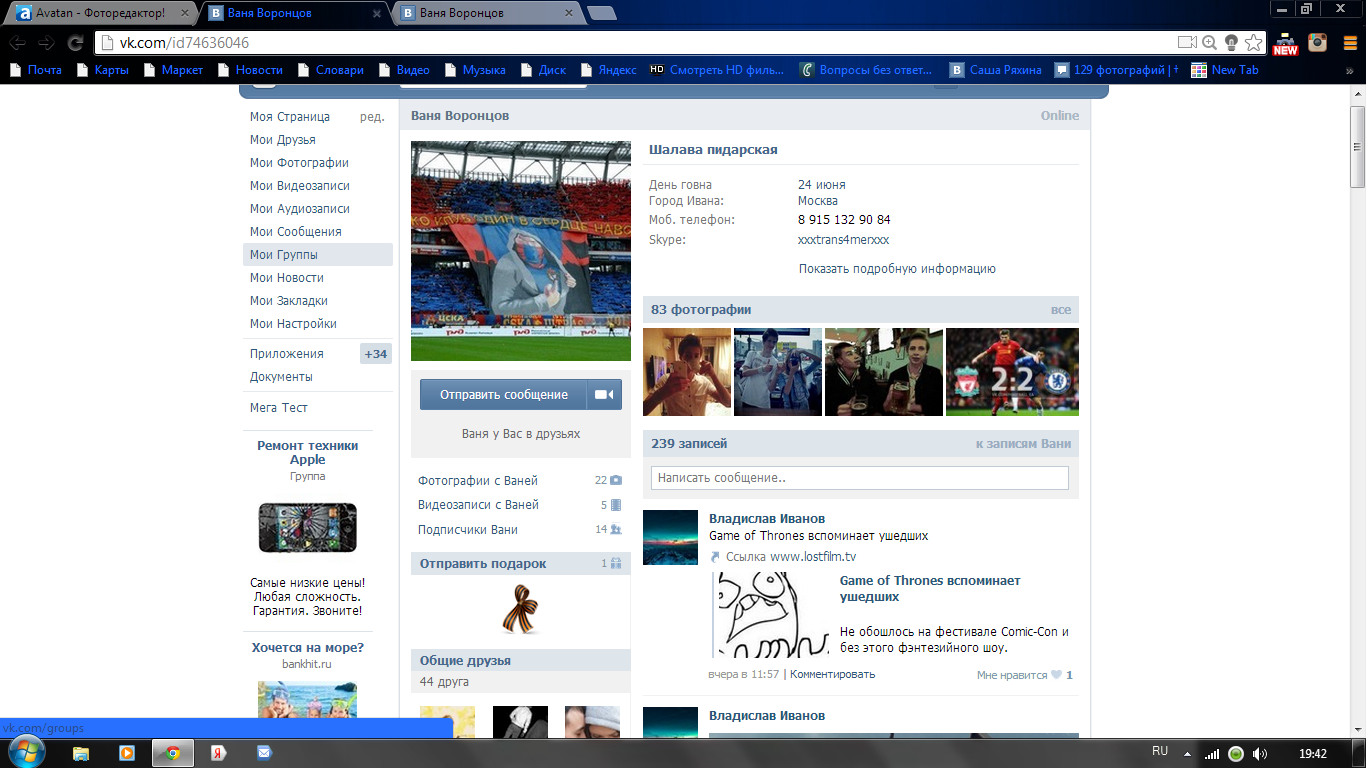
Task: Bookmark page with star icon
Action: coord(1253,43)
